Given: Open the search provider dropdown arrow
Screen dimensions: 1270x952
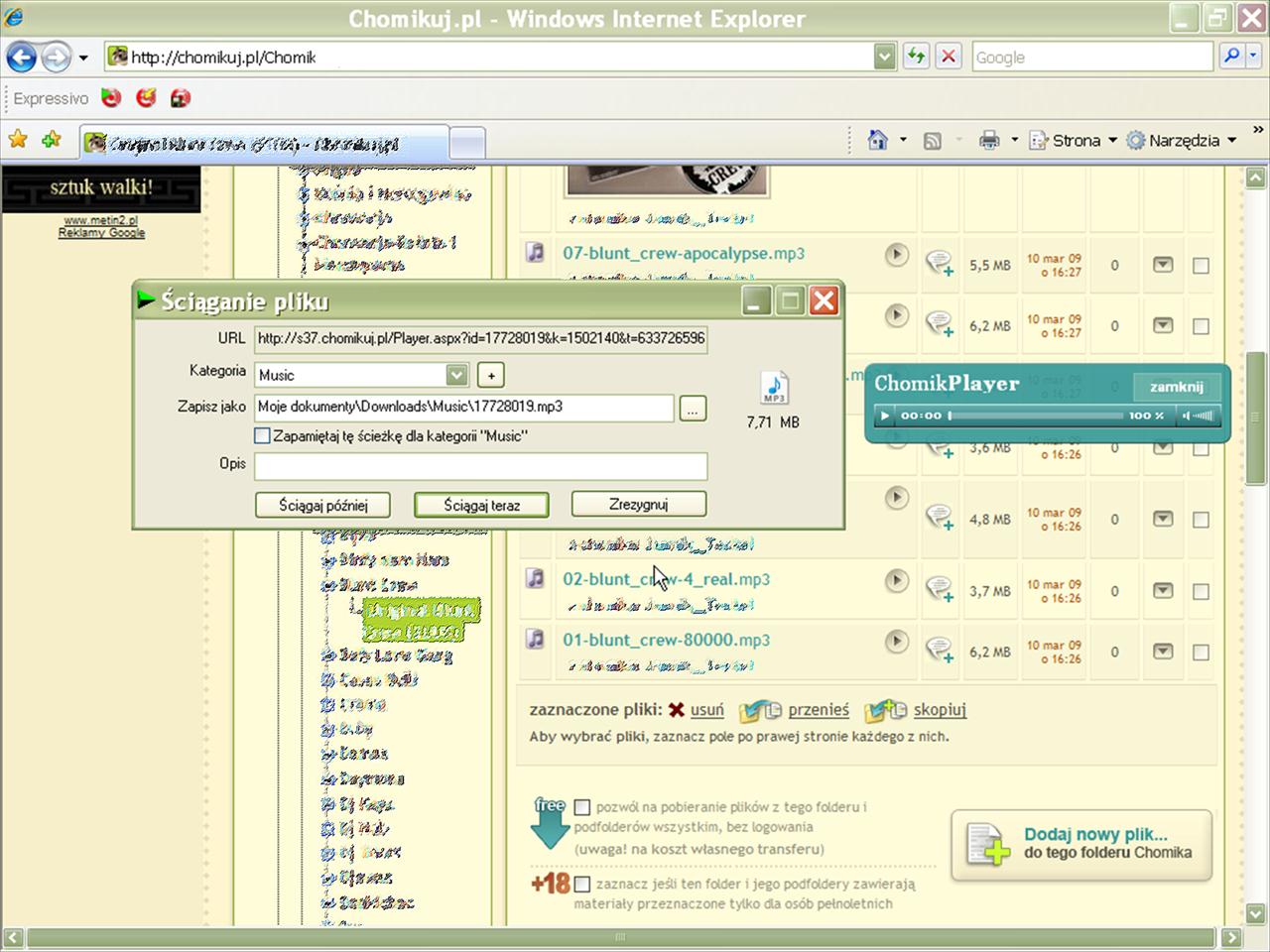Looking at the screenshot, I should click(x=1254, y=57).
